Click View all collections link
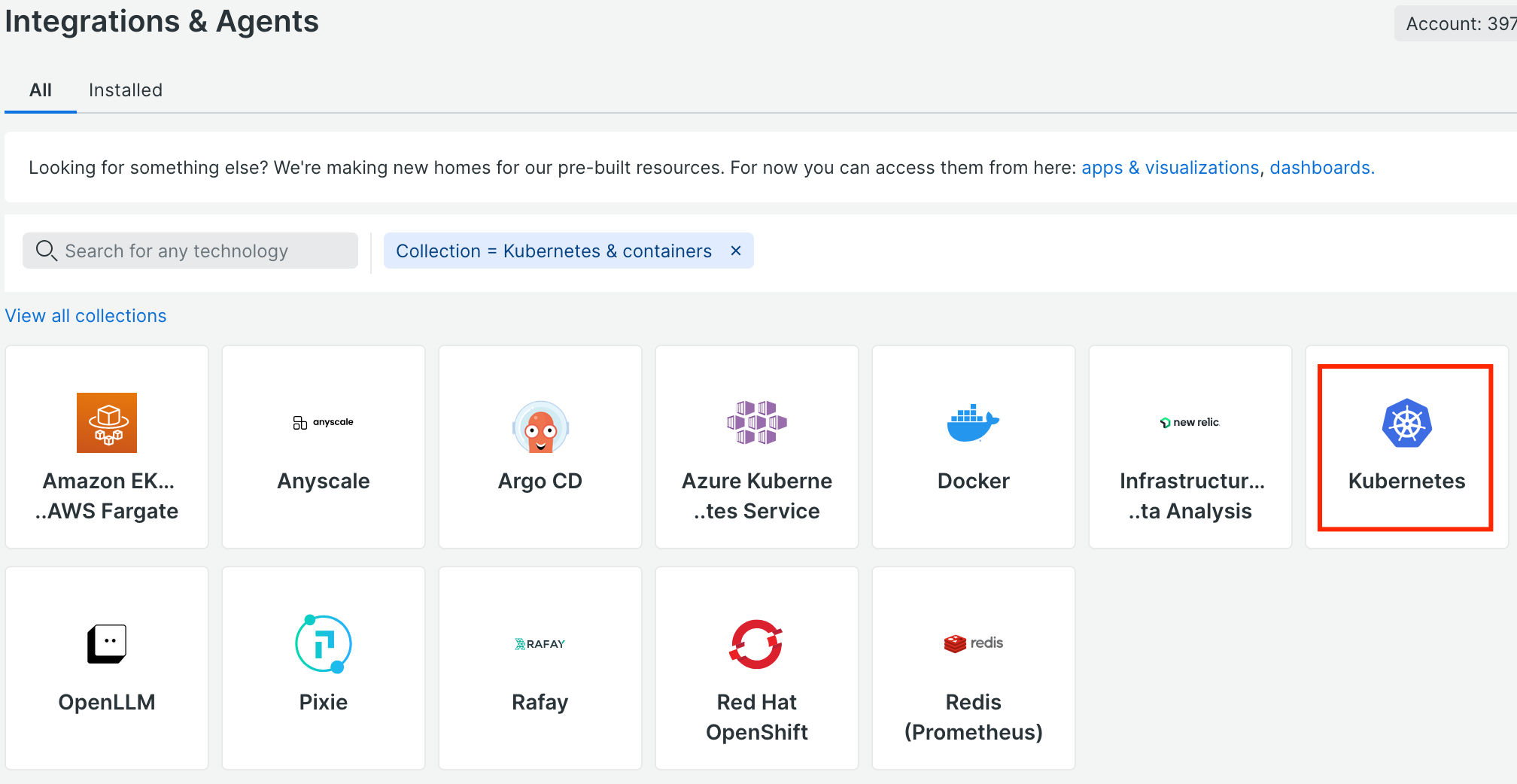The width and height of the screenshot is (1517, 784). pos(86,316)
